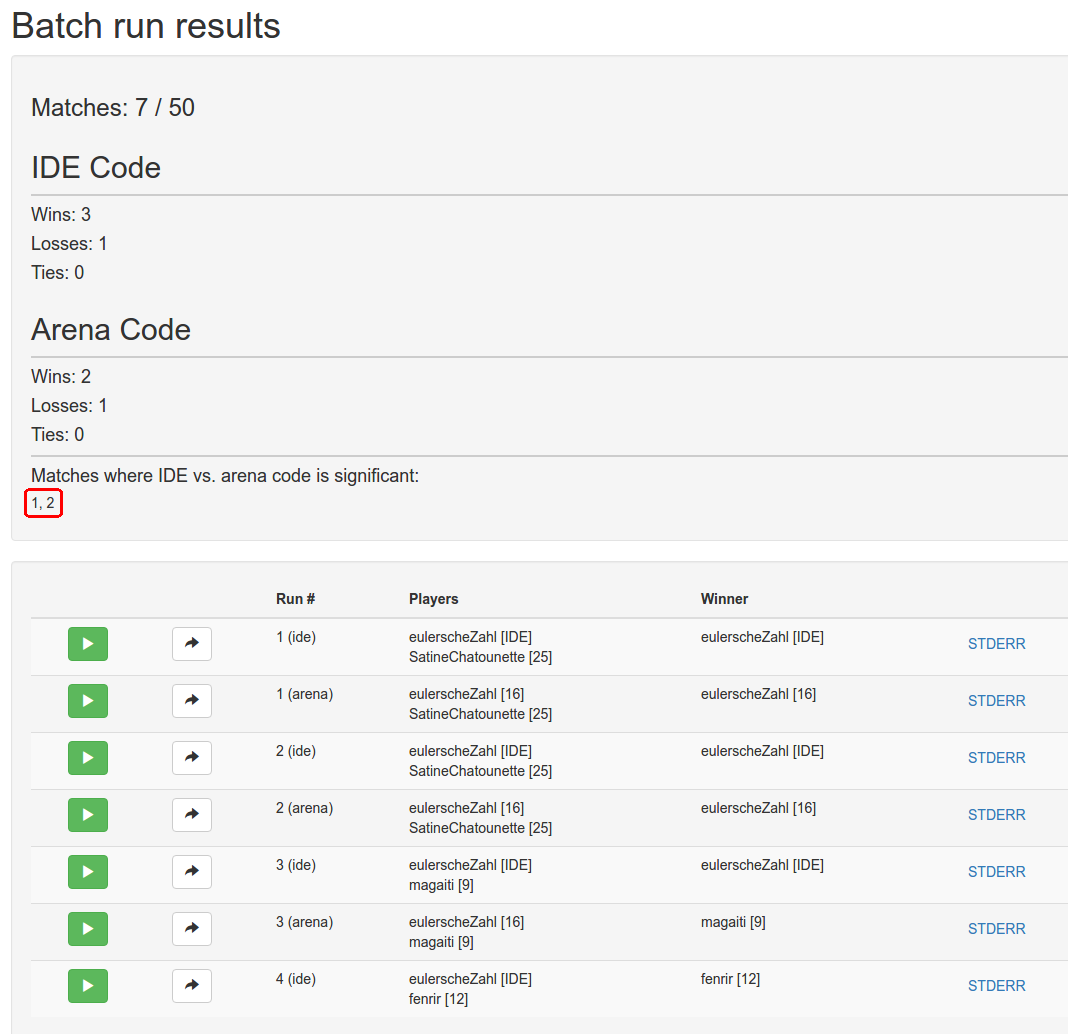Click the 'Arena Code' heading
Image resolution: width=1068 pixels, height=1034 pixels.
(x=111, y=330)
